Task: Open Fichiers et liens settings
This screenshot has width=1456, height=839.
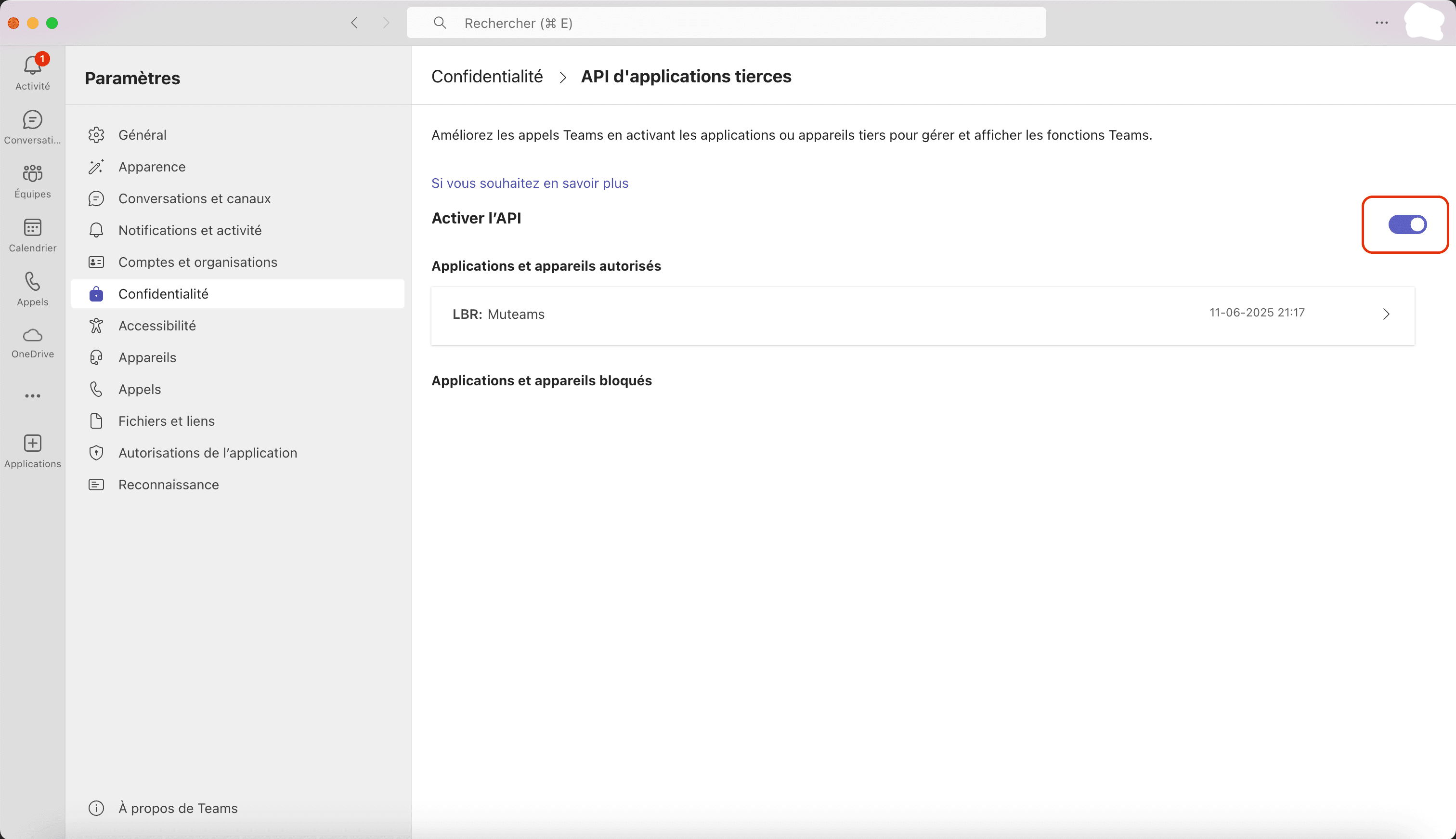Action: coord(238,421)
